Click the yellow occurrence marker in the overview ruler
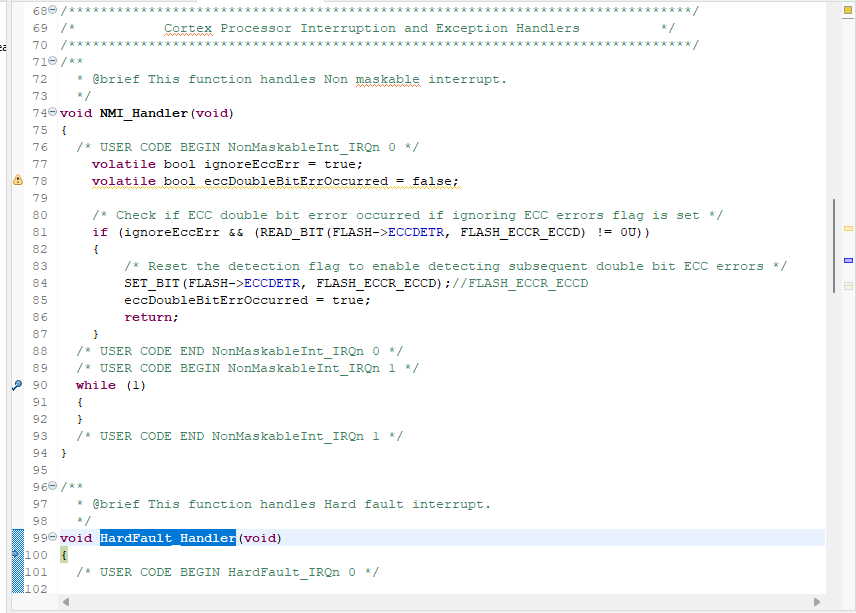 point(848,230)
